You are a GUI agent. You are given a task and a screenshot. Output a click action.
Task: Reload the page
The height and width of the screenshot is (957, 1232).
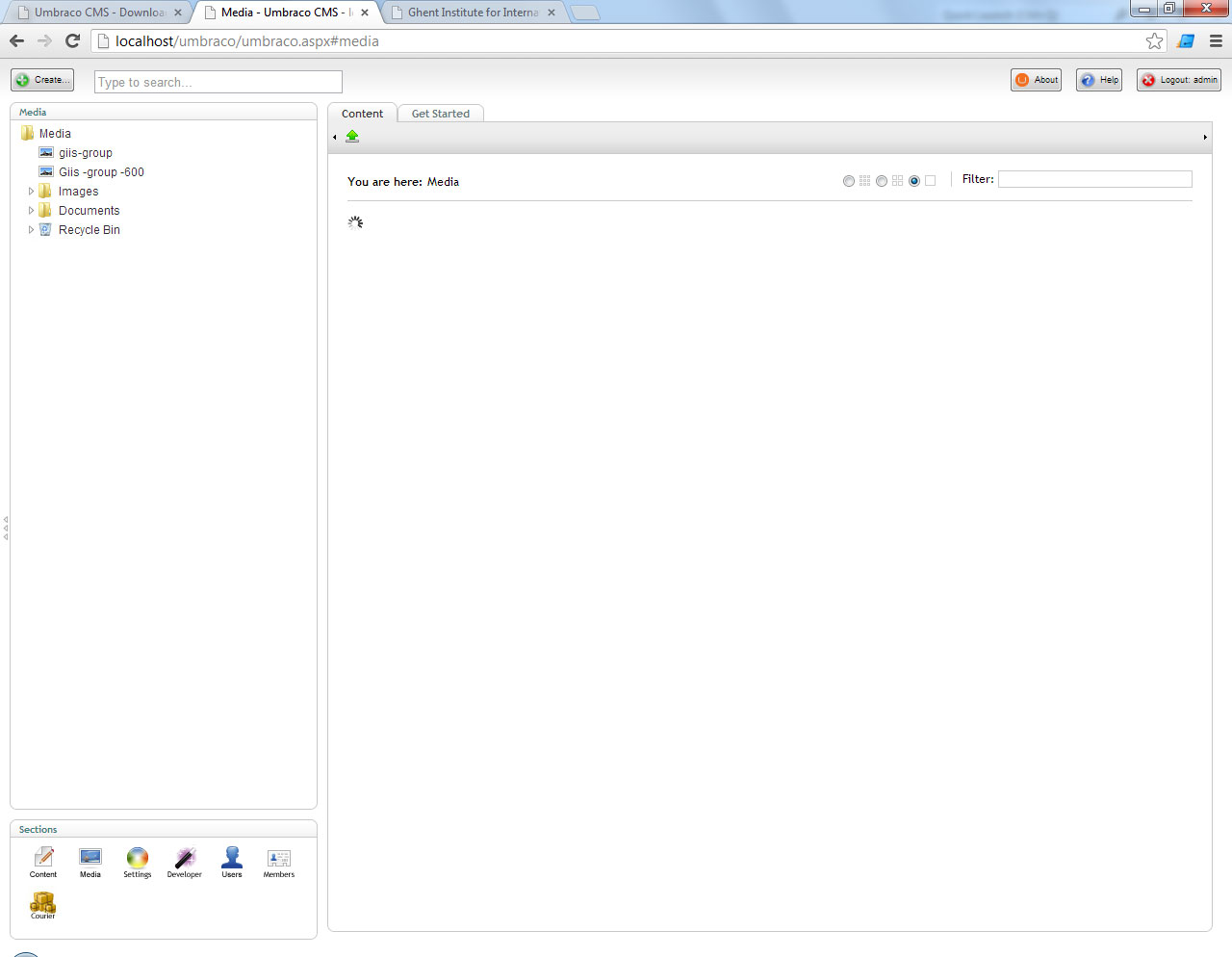(72, 40)
